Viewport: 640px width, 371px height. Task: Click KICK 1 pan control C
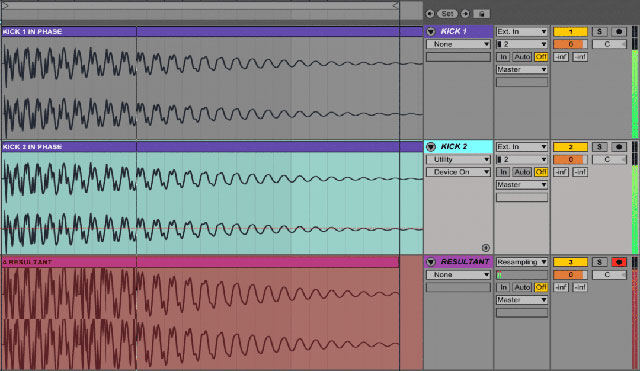(609, 44)
